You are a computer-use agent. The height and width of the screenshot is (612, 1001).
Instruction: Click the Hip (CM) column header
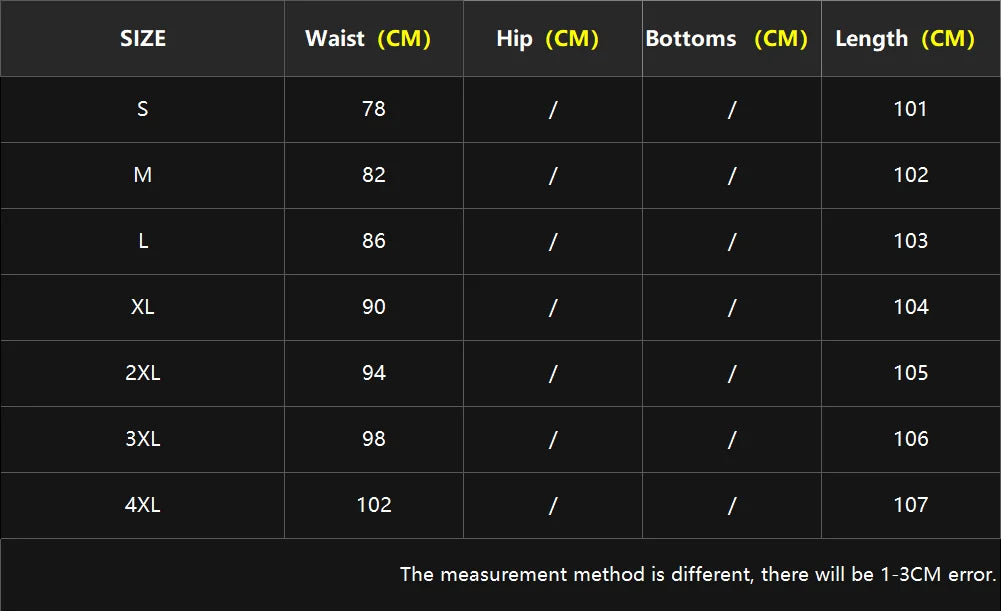(x=547, y=39)
